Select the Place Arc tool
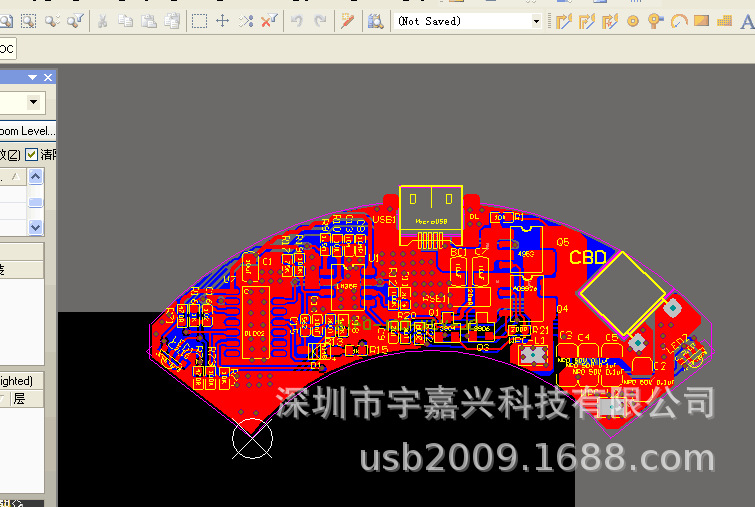 tap(678, 21)
